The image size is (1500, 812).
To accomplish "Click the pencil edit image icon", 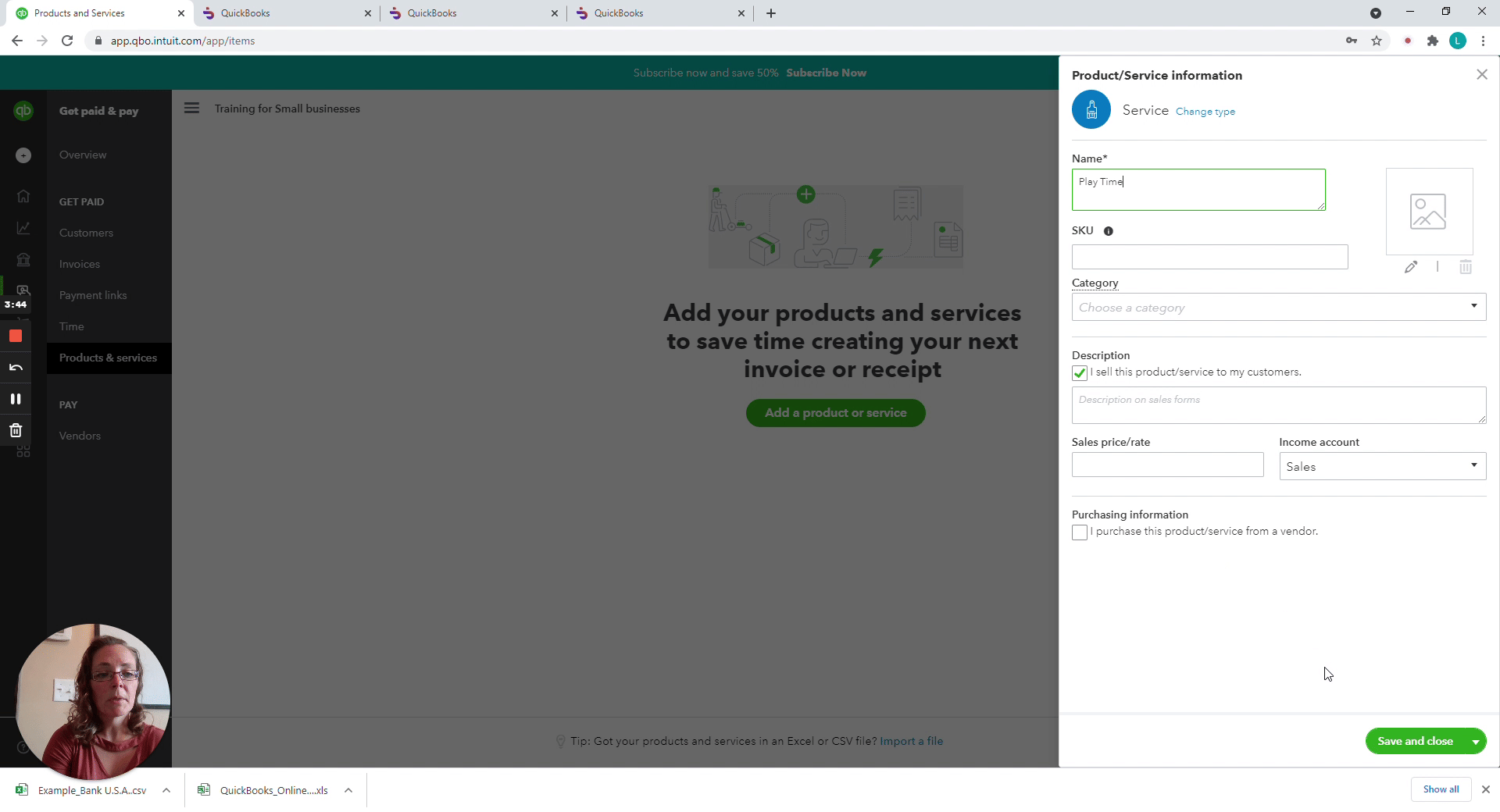I will 1410,267.
